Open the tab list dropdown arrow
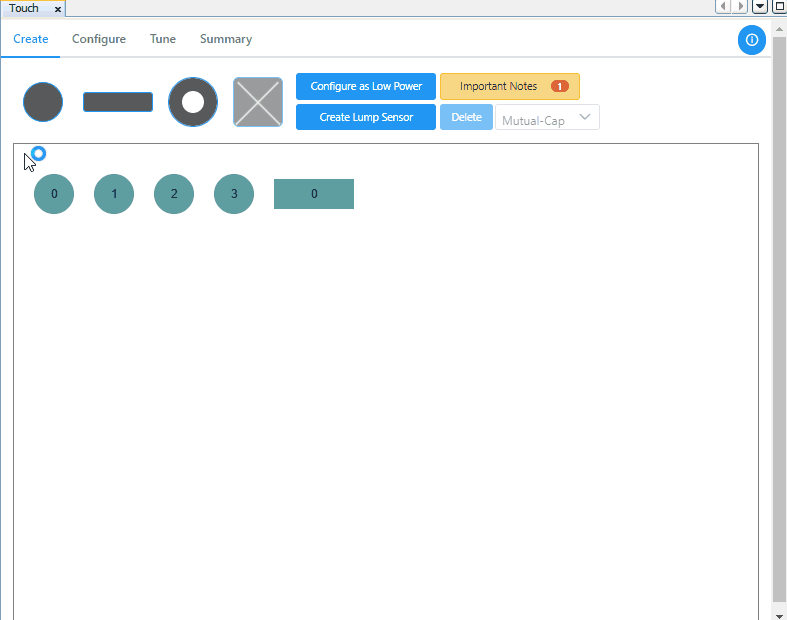 coord(760,7)
